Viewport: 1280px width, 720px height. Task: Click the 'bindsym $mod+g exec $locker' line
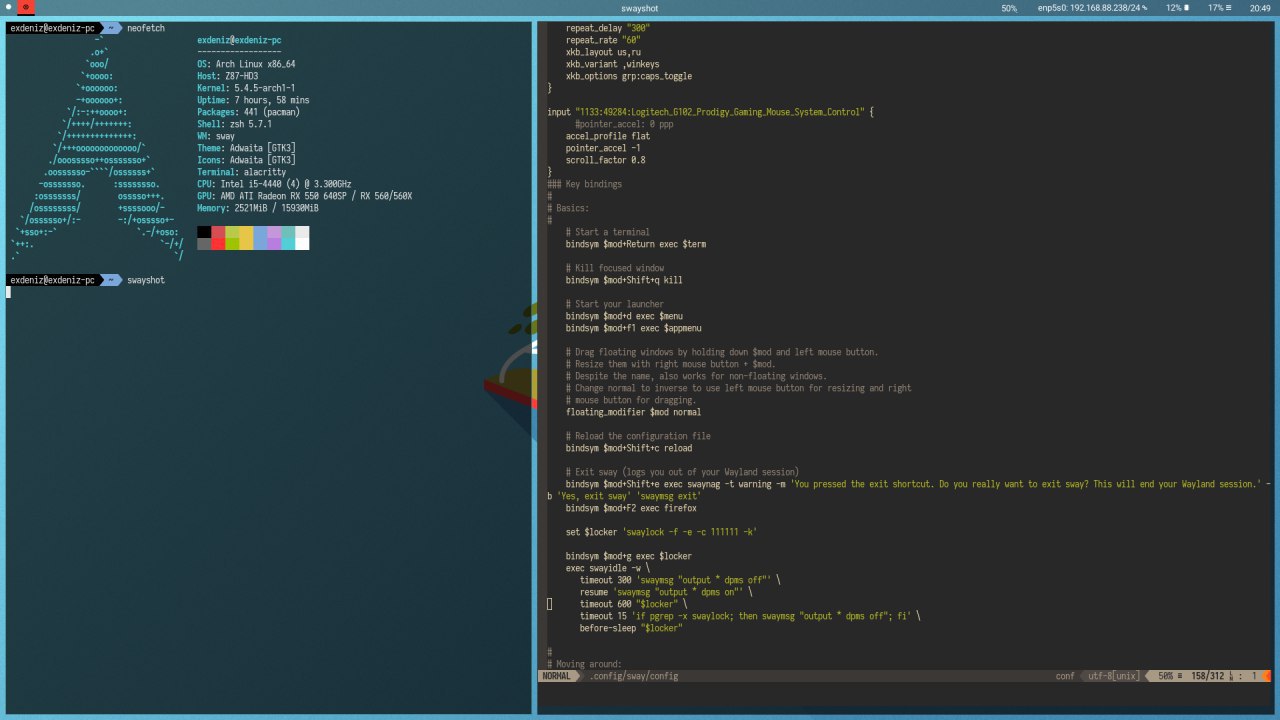pos(629,556)
